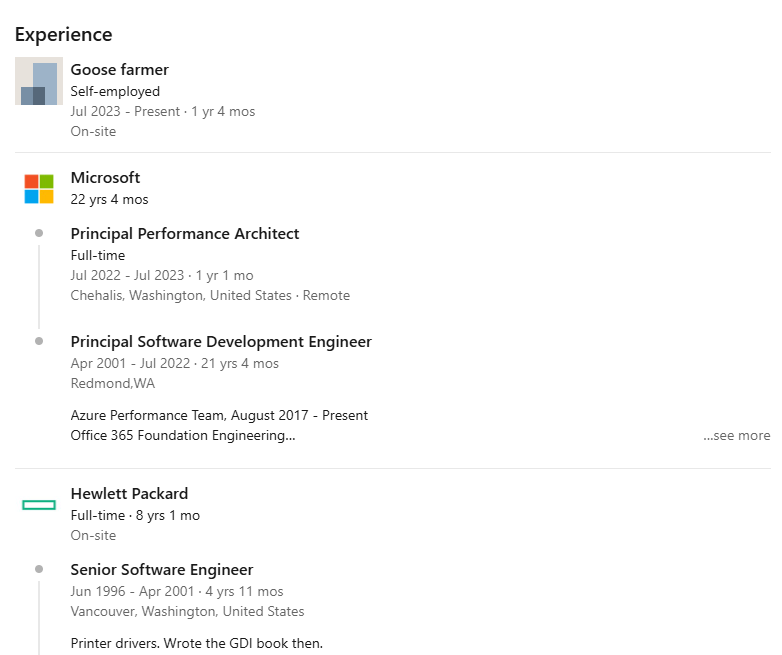
Task: Click the "Self-employed" employment label
Action: point(115,92)
